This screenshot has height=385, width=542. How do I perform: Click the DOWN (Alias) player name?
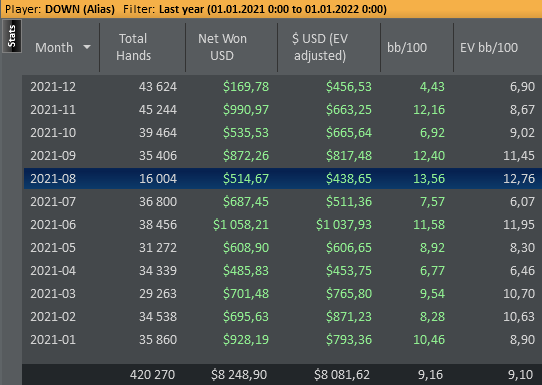(80, 9)
